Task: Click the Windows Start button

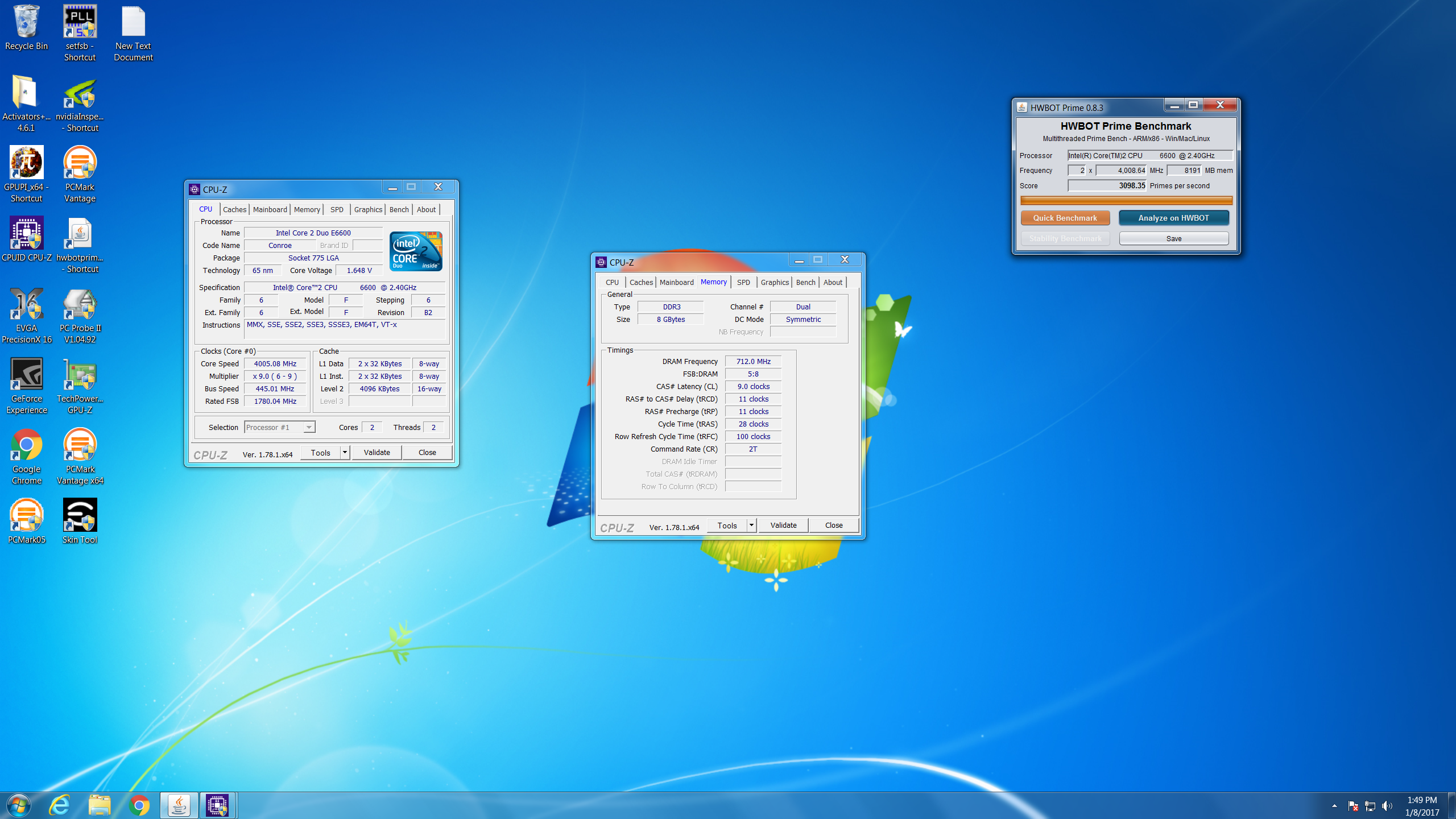Action: pos(18,805)
